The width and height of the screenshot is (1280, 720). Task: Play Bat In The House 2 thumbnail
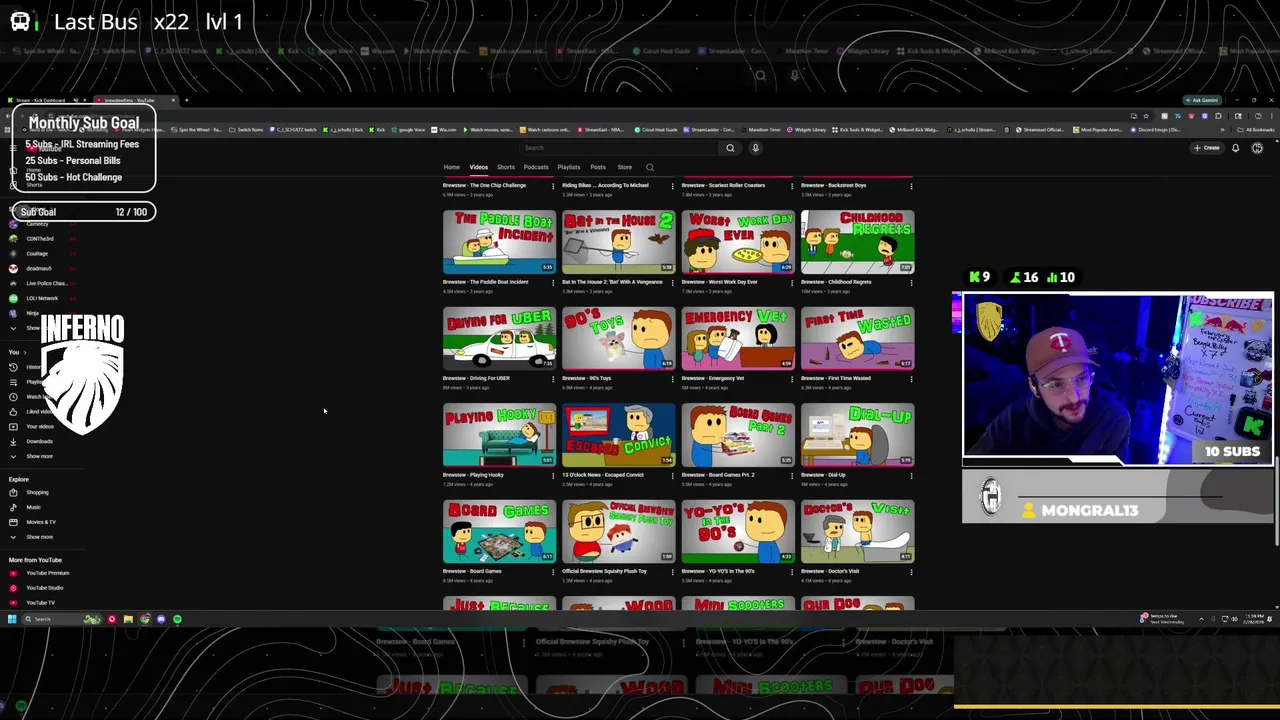(619, 241)
